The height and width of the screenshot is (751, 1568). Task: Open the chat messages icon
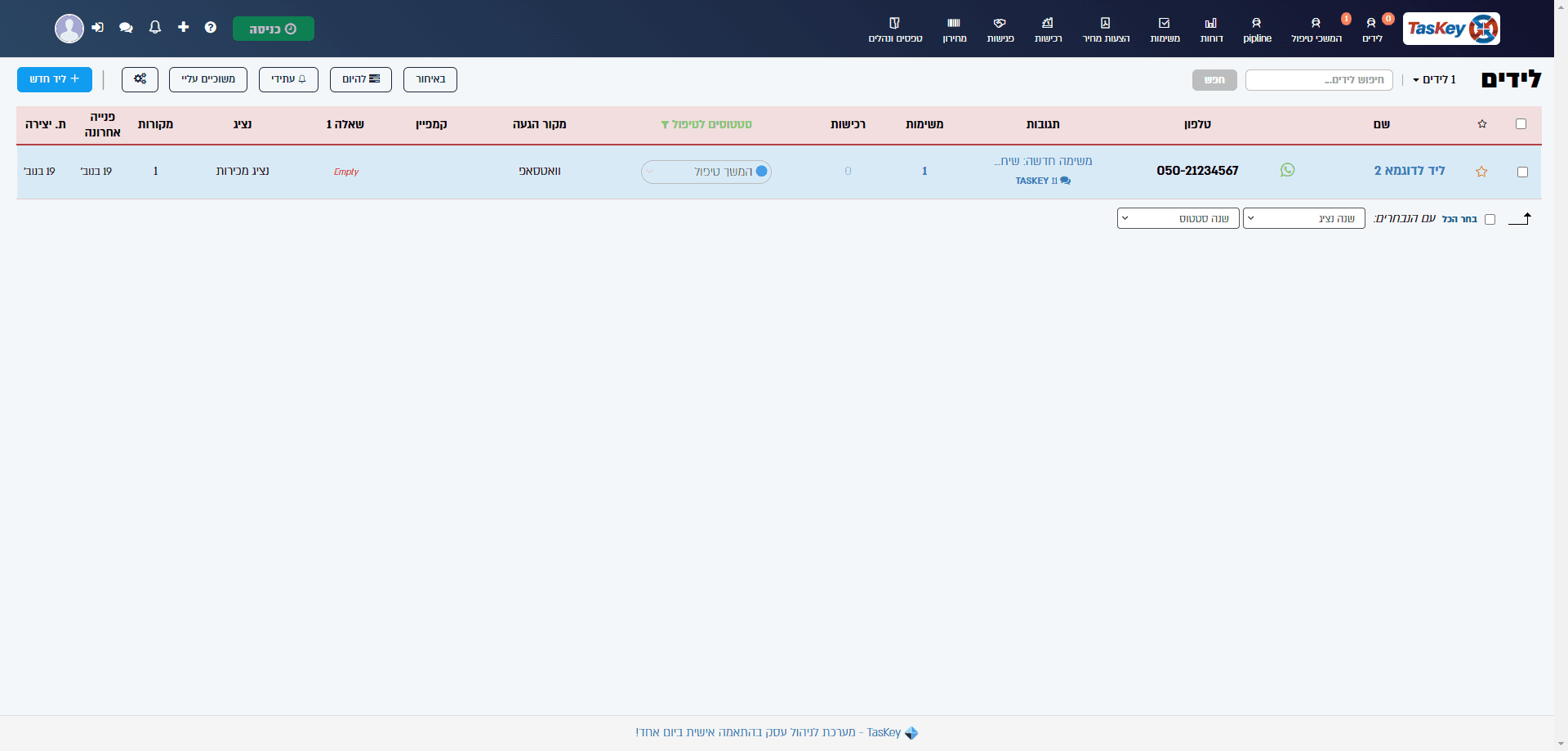[x=126, y=28]
